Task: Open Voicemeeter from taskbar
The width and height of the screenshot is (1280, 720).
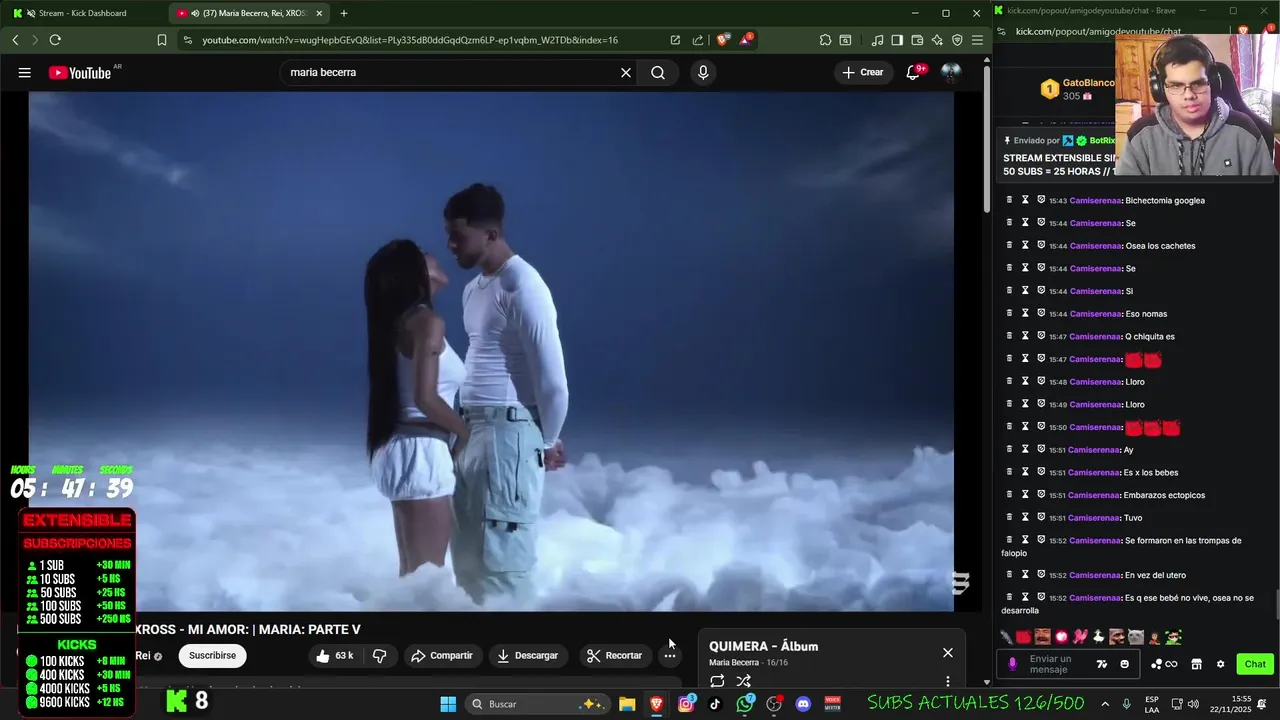Action: (x=832, y=704)
